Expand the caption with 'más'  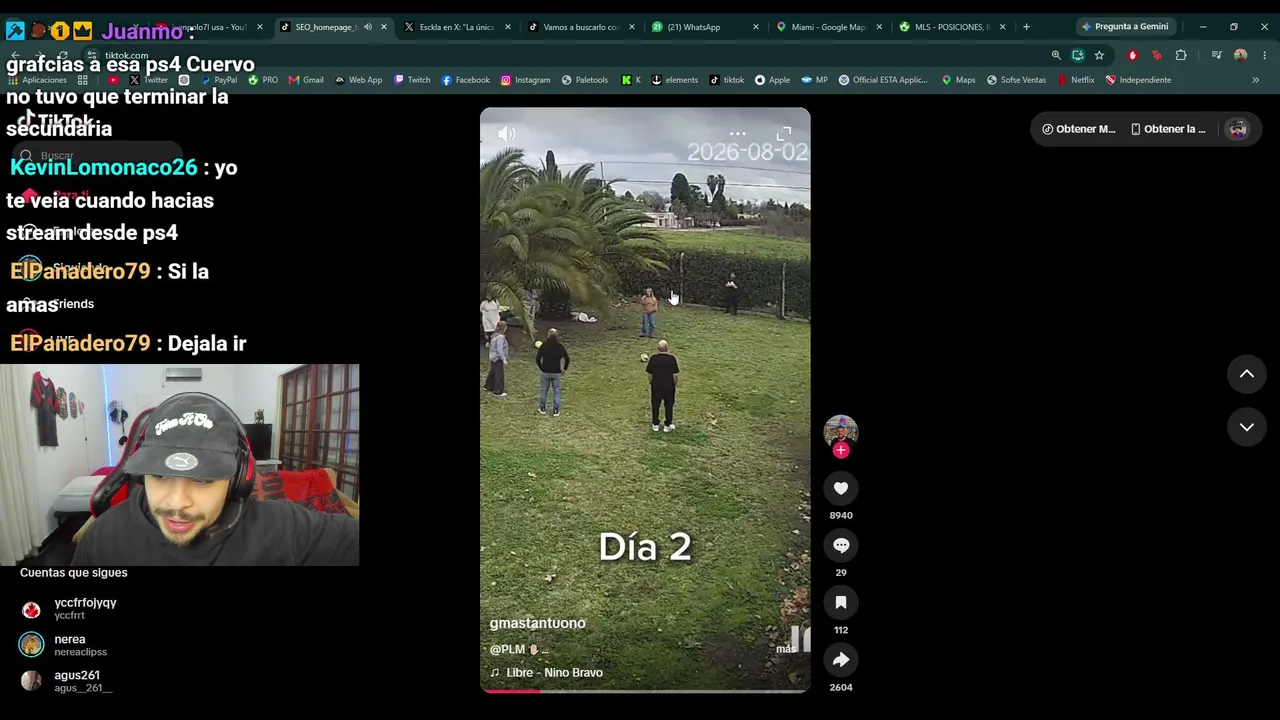click(x=786, y=649)
